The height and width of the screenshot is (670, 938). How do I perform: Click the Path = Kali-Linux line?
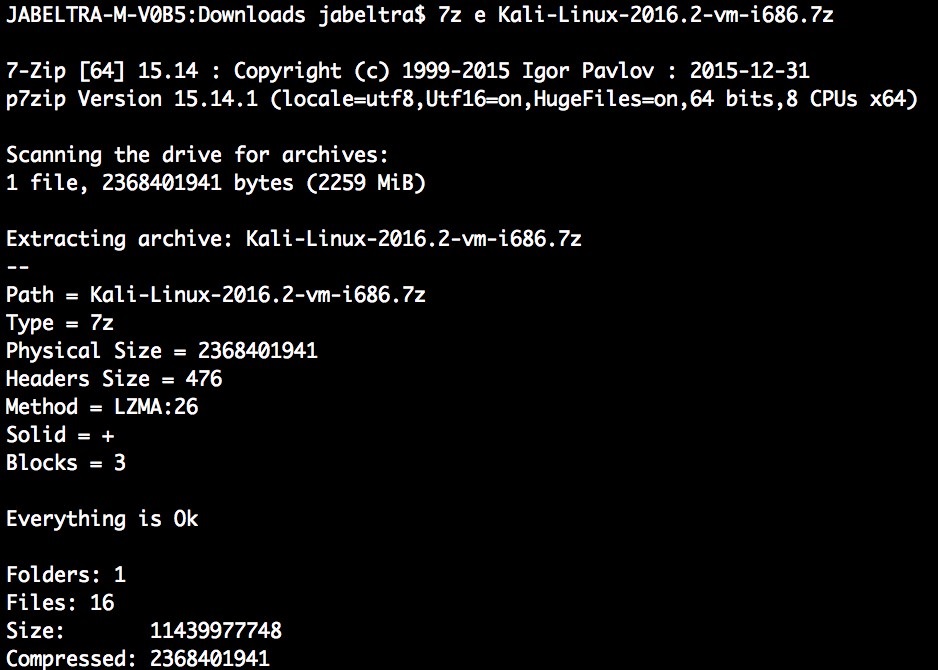tap(216, 294)
